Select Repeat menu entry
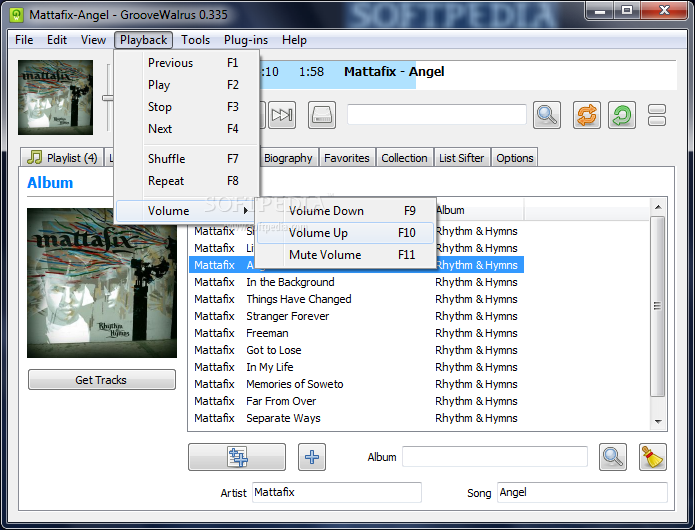 187,181
